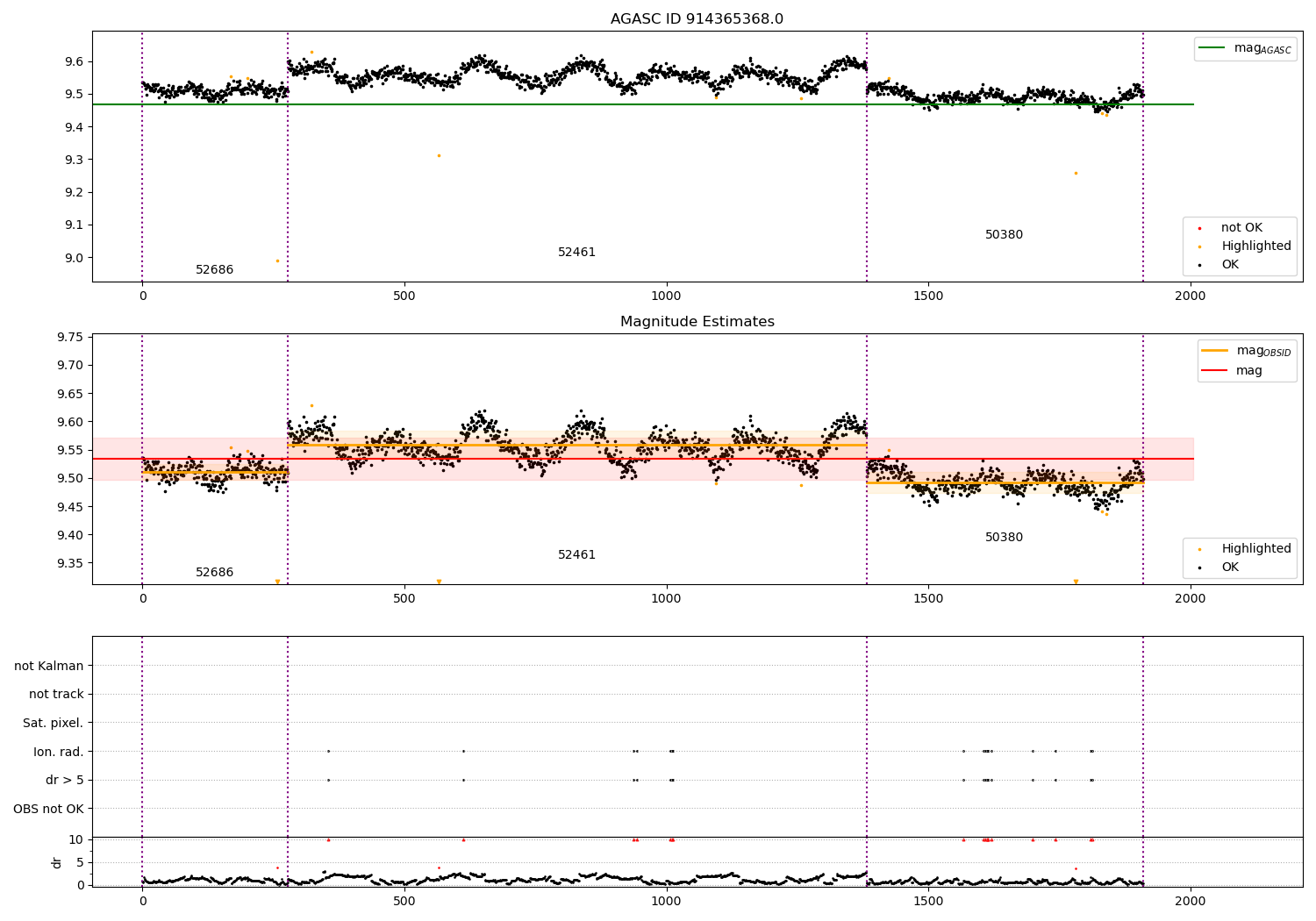
Task: Click the 50380 label in the middle plot
Action: click(1004, 538)
